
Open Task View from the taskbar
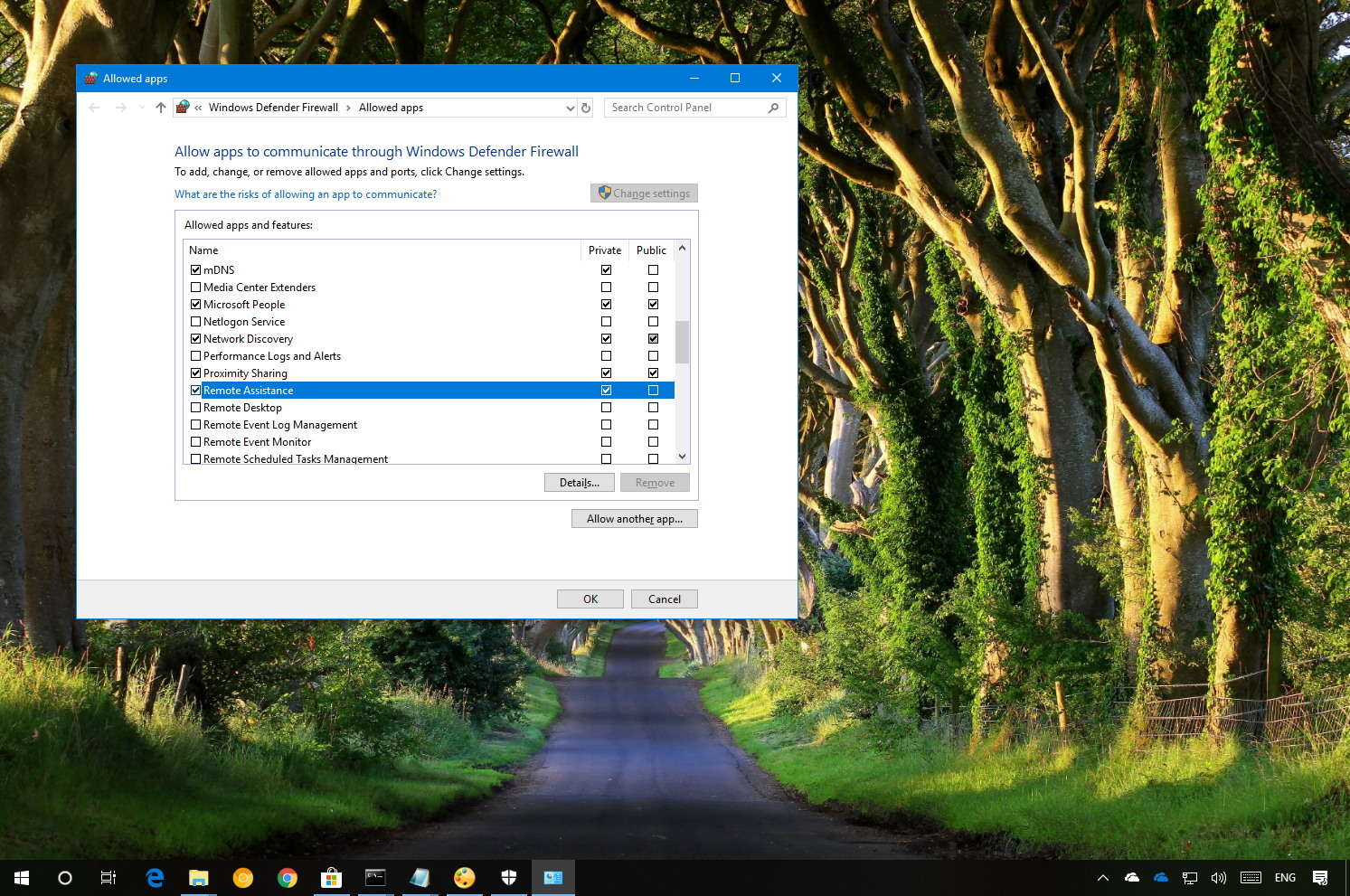click(109, 877)
